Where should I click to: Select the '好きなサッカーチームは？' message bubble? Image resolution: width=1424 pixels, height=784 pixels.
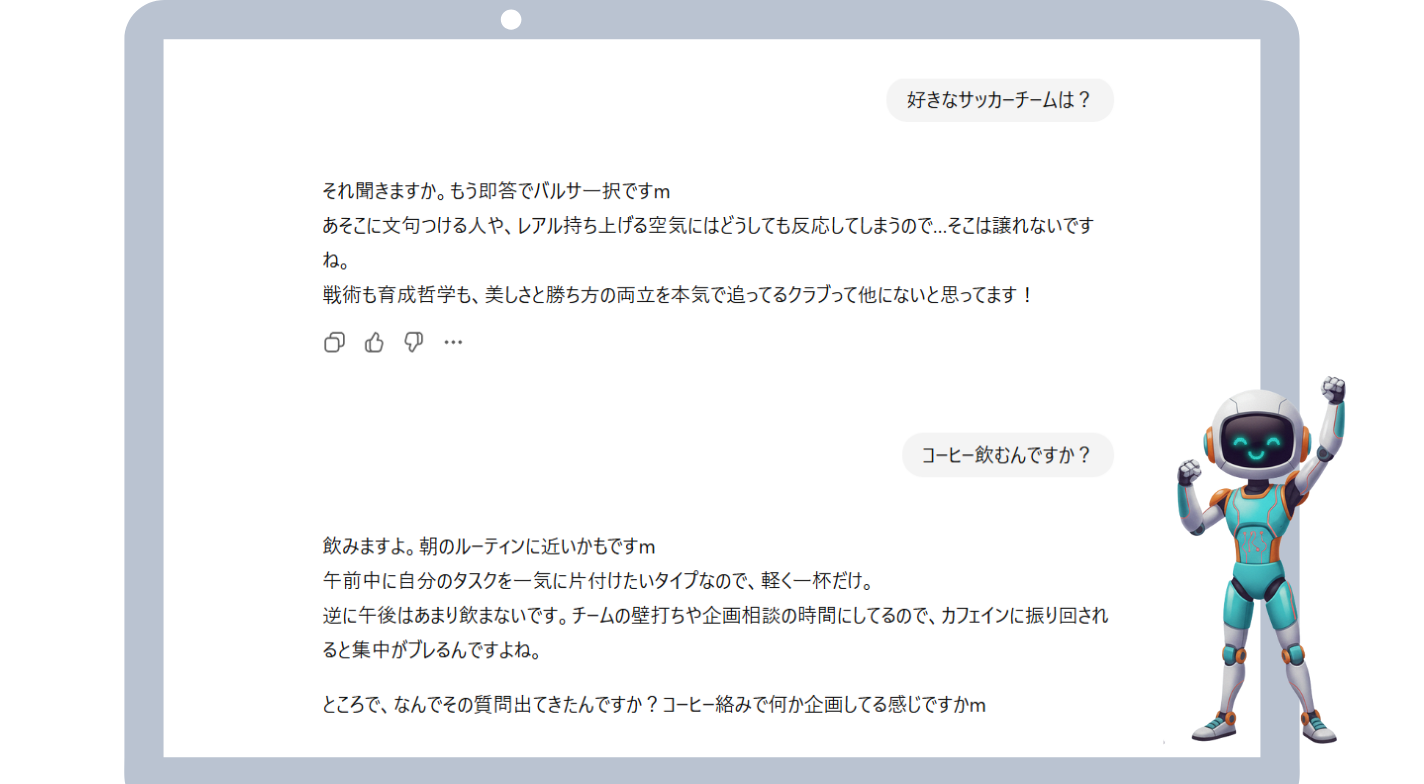pos(999,100)
